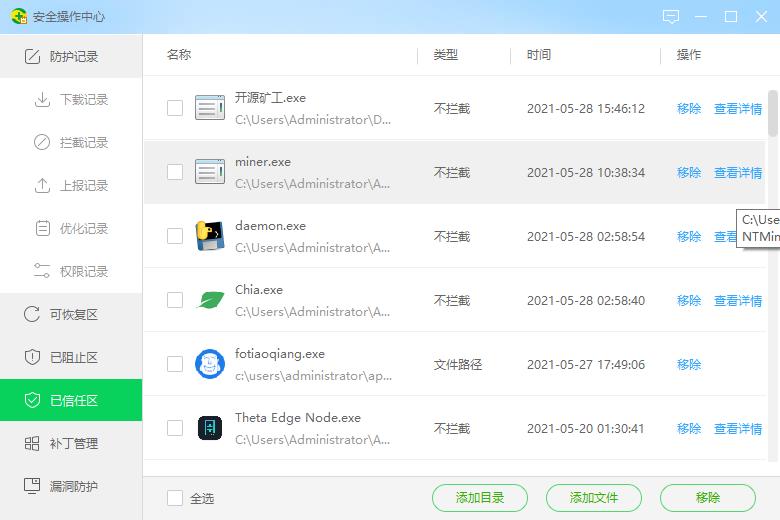Open the feedback message icon in title bar

tap(671, 17)
